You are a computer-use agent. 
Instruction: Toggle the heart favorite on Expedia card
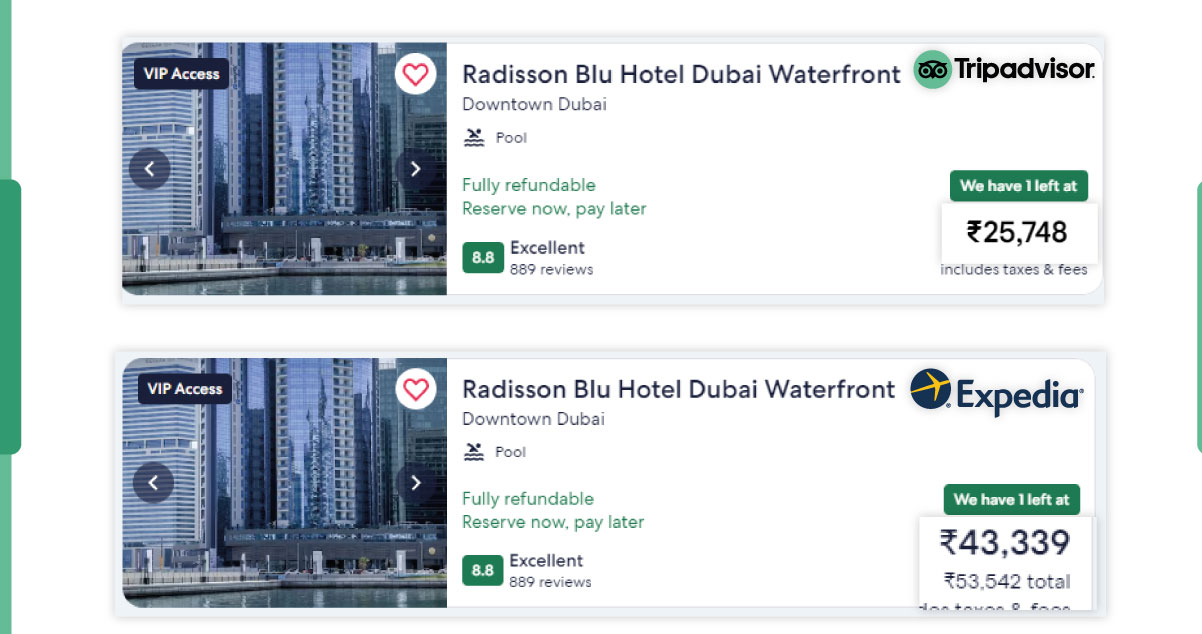click(x=416, y=390)
